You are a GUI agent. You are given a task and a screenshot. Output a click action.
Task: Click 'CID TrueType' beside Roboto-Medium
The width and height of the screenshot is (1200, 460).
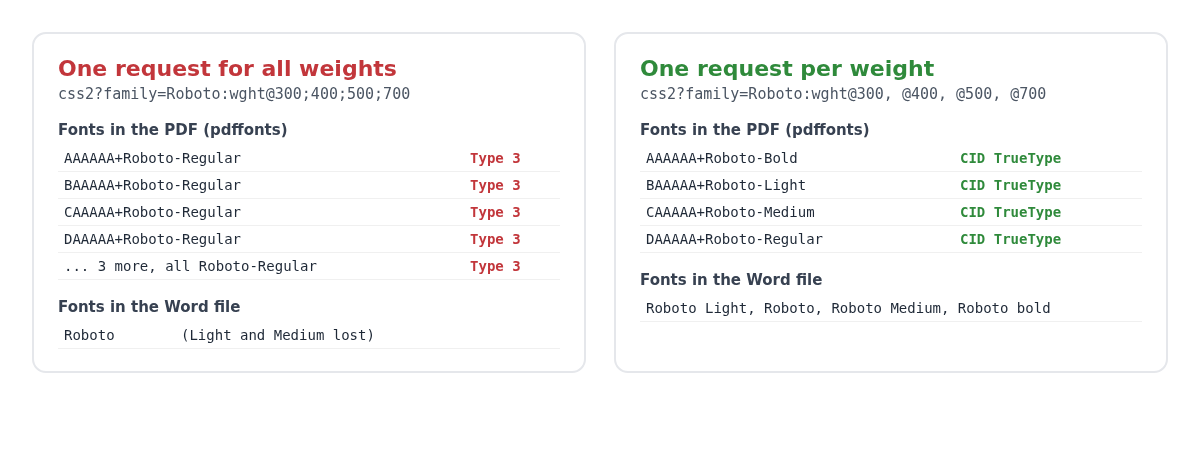tap(1010, 212)
